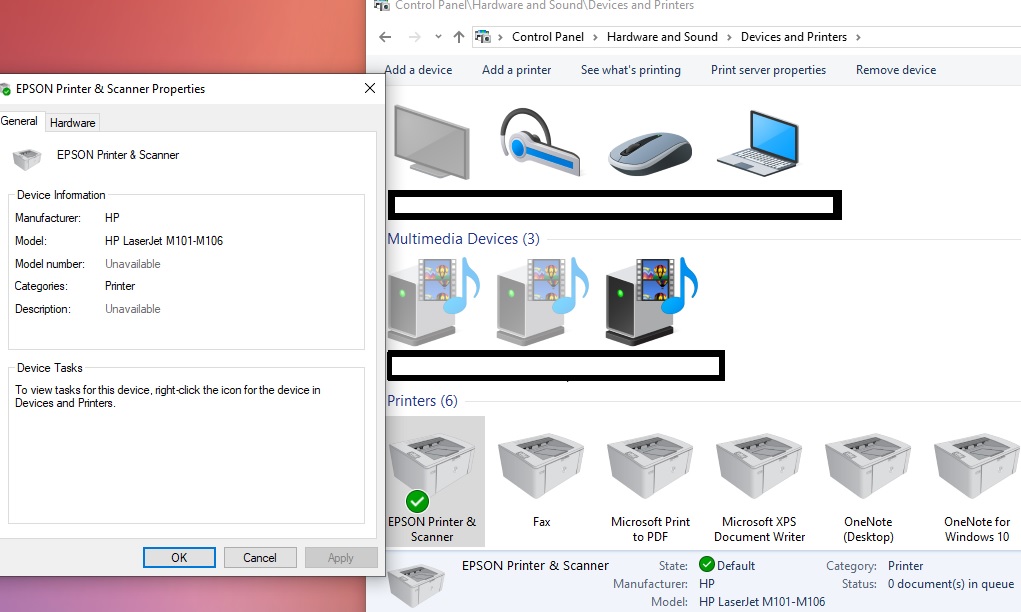Click the EPSON Printer & Scanner name in dialog

[118, 155]
